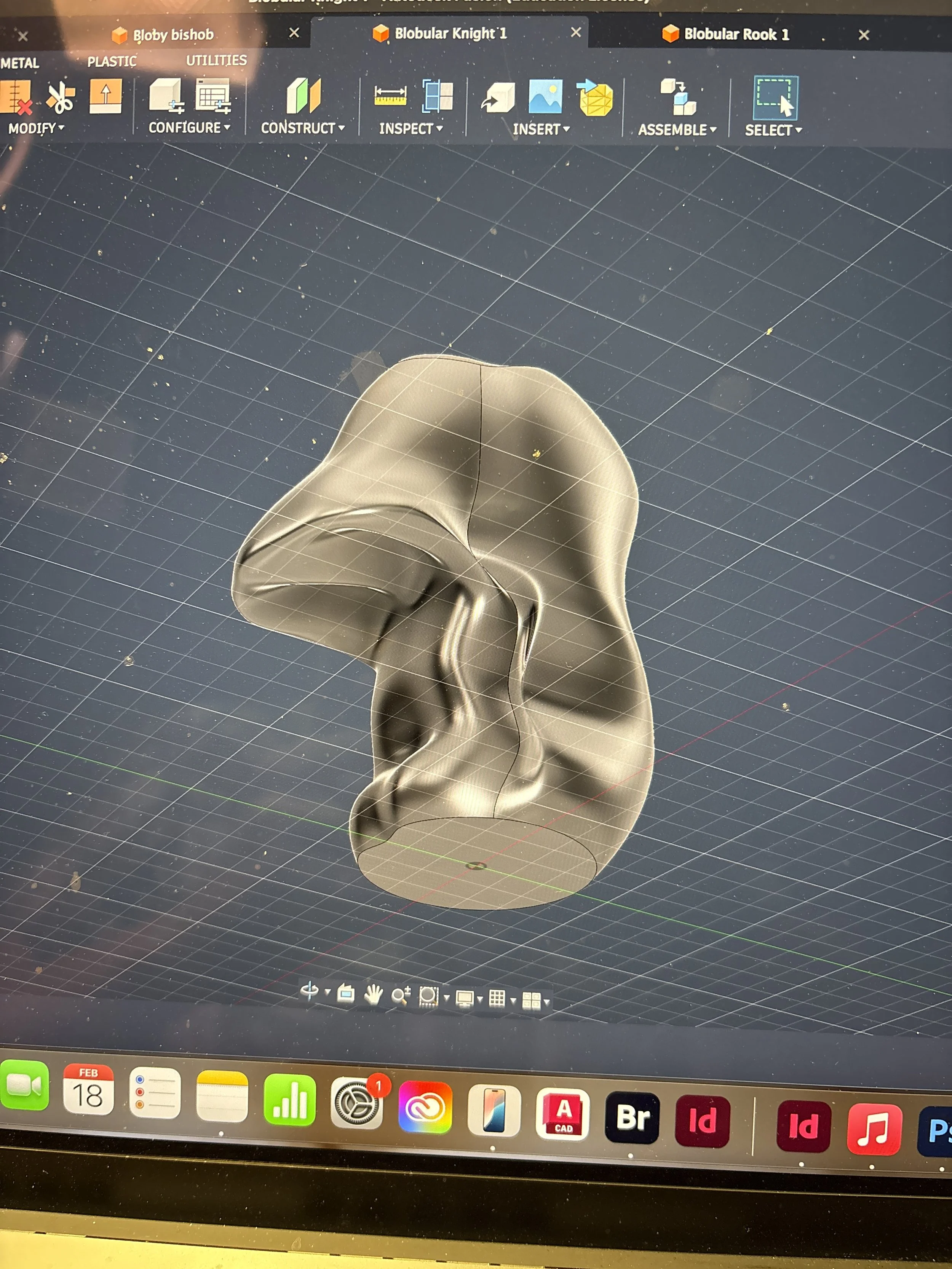Click the Orbit navigation tool
Image resolution: width=952 pixels, height=1269 pixels.
click(x=309, y=991)
